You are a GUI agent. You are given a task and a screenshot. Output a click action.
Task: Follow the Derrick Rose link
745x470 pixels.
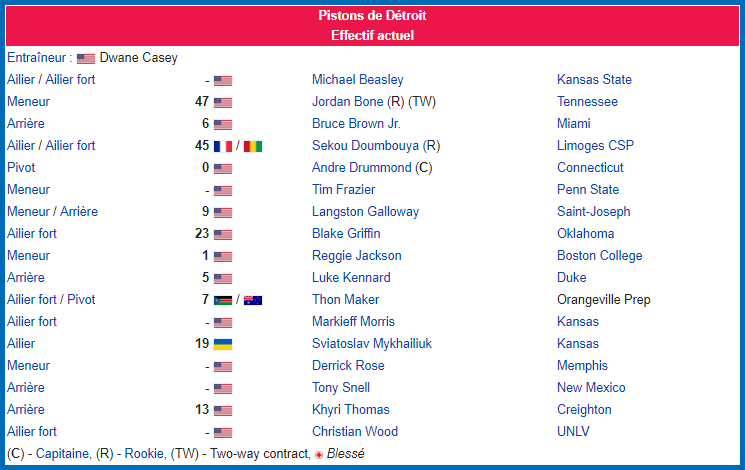click(348, 365)
